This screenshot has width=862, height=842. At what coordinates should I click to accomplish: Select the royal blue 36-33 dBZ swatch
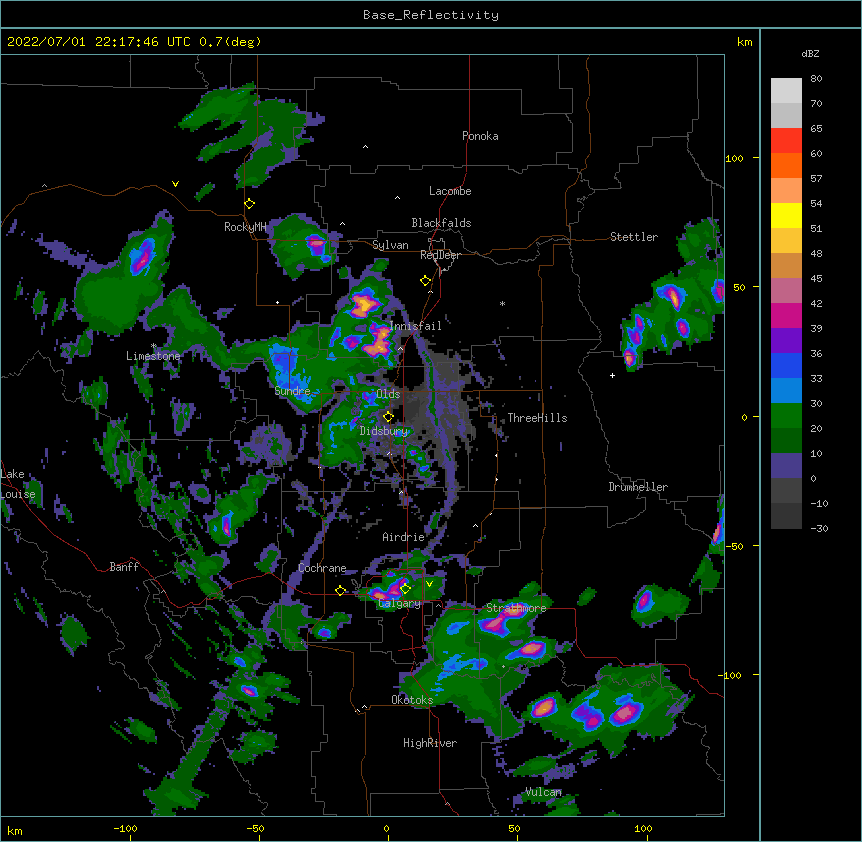coord(786,366)
